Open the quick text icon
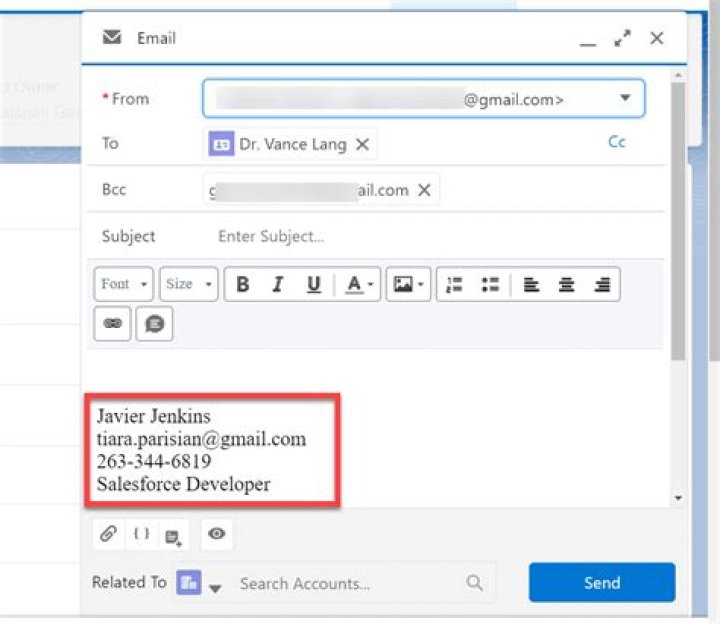This screenshot has width=720, height=624. pos(155,324)
